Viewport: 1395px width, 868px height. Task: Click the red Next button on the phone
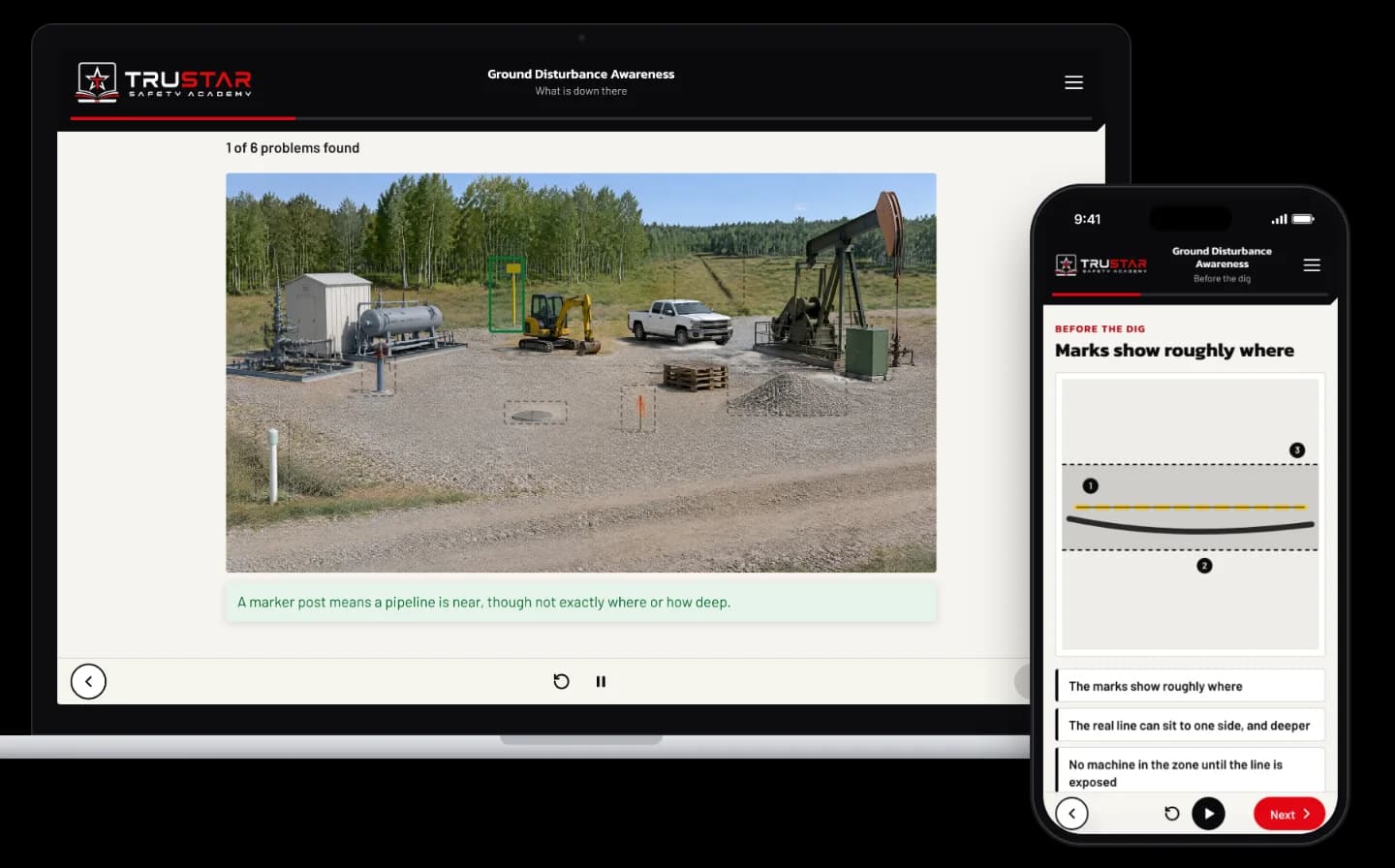[x=1289, y=814]
